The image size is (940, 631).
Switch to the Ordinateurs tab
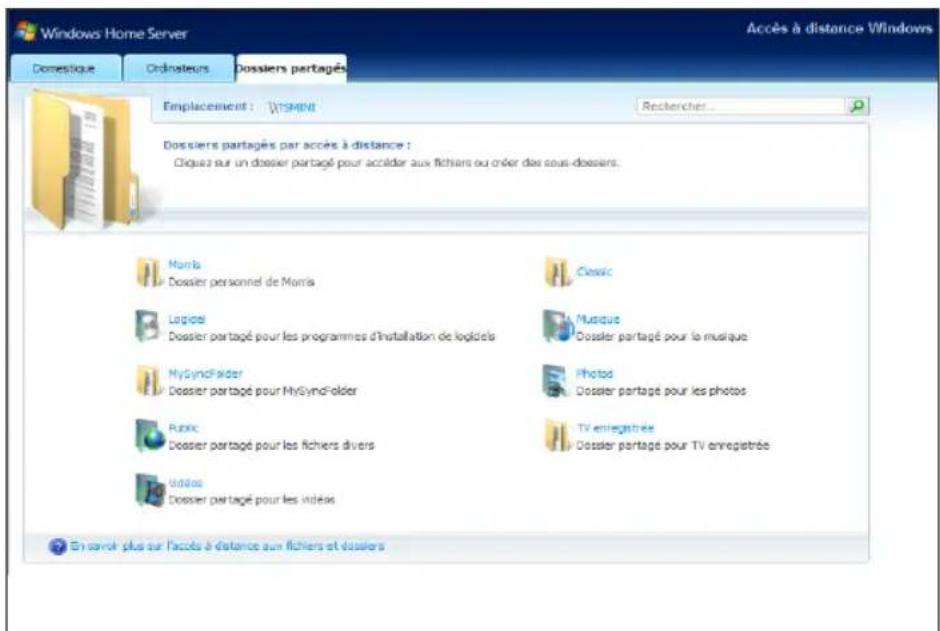(x=177, y=68)
